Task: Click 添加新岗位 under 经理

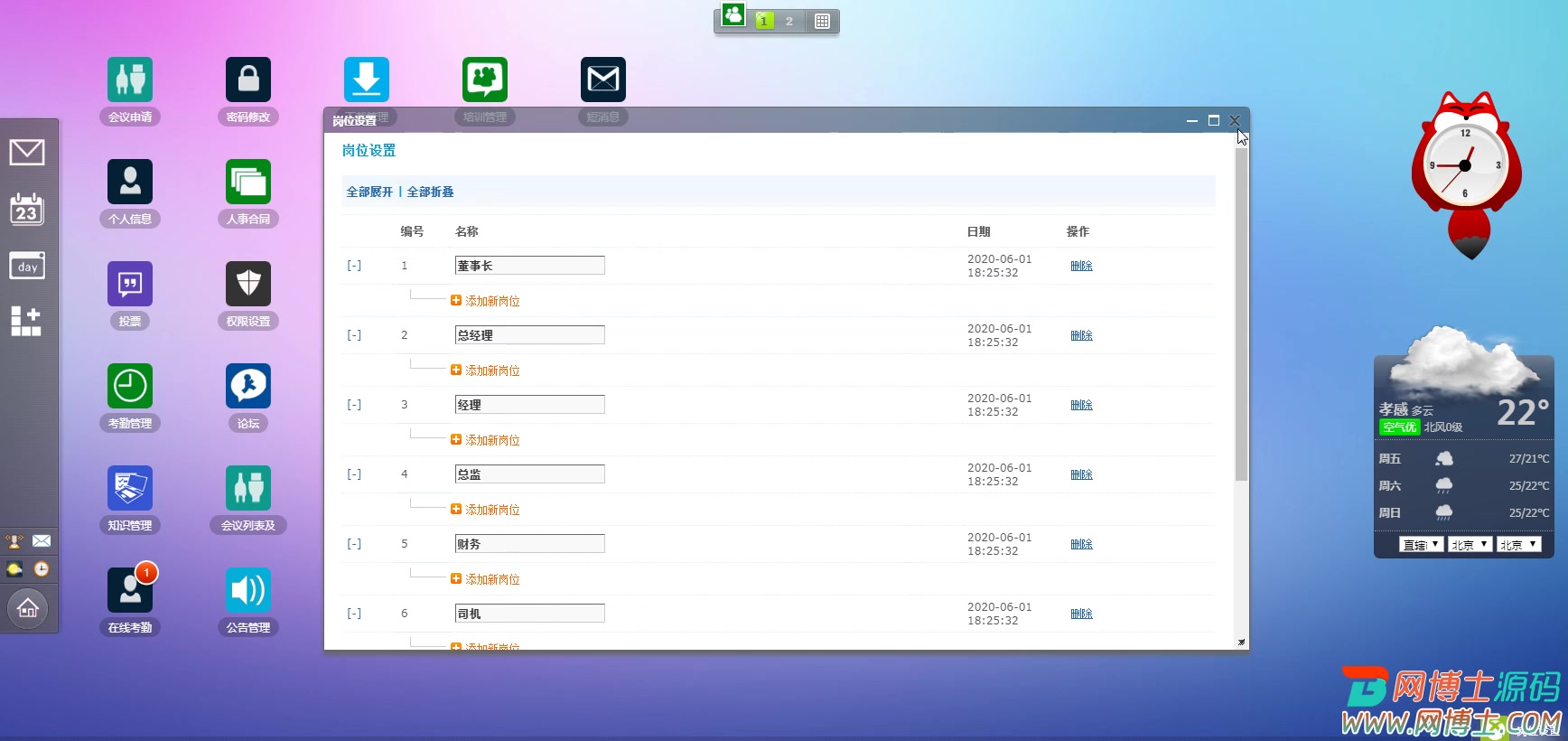Action: 485,440
